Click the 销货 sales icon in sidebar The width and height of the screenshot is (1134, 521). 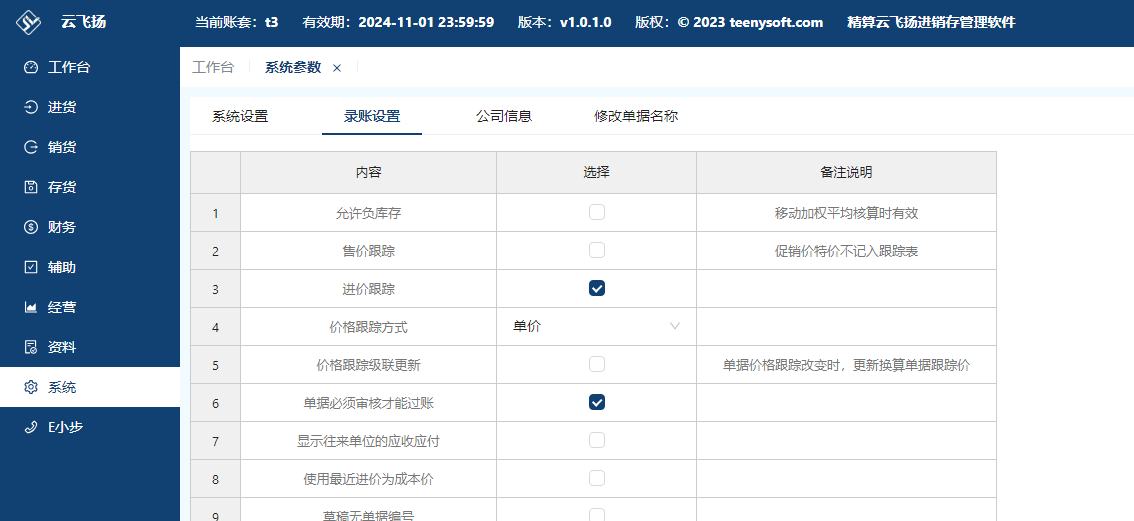click(30, 148)
